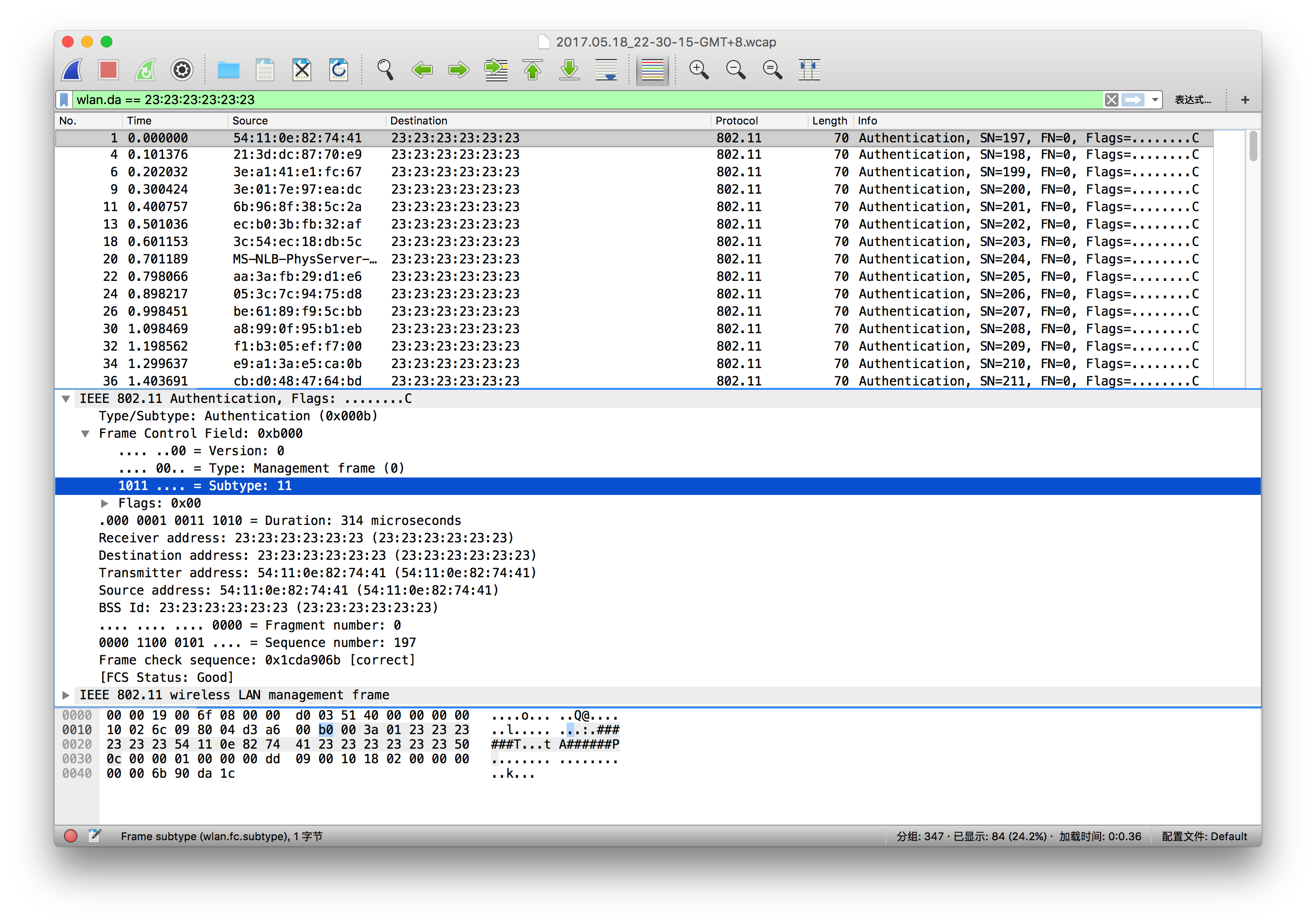This screenshot has height=924, width=1316.
Task: Open recent filters dropdown arrow
Action: pyautogui.click(x=1155, y=100)
